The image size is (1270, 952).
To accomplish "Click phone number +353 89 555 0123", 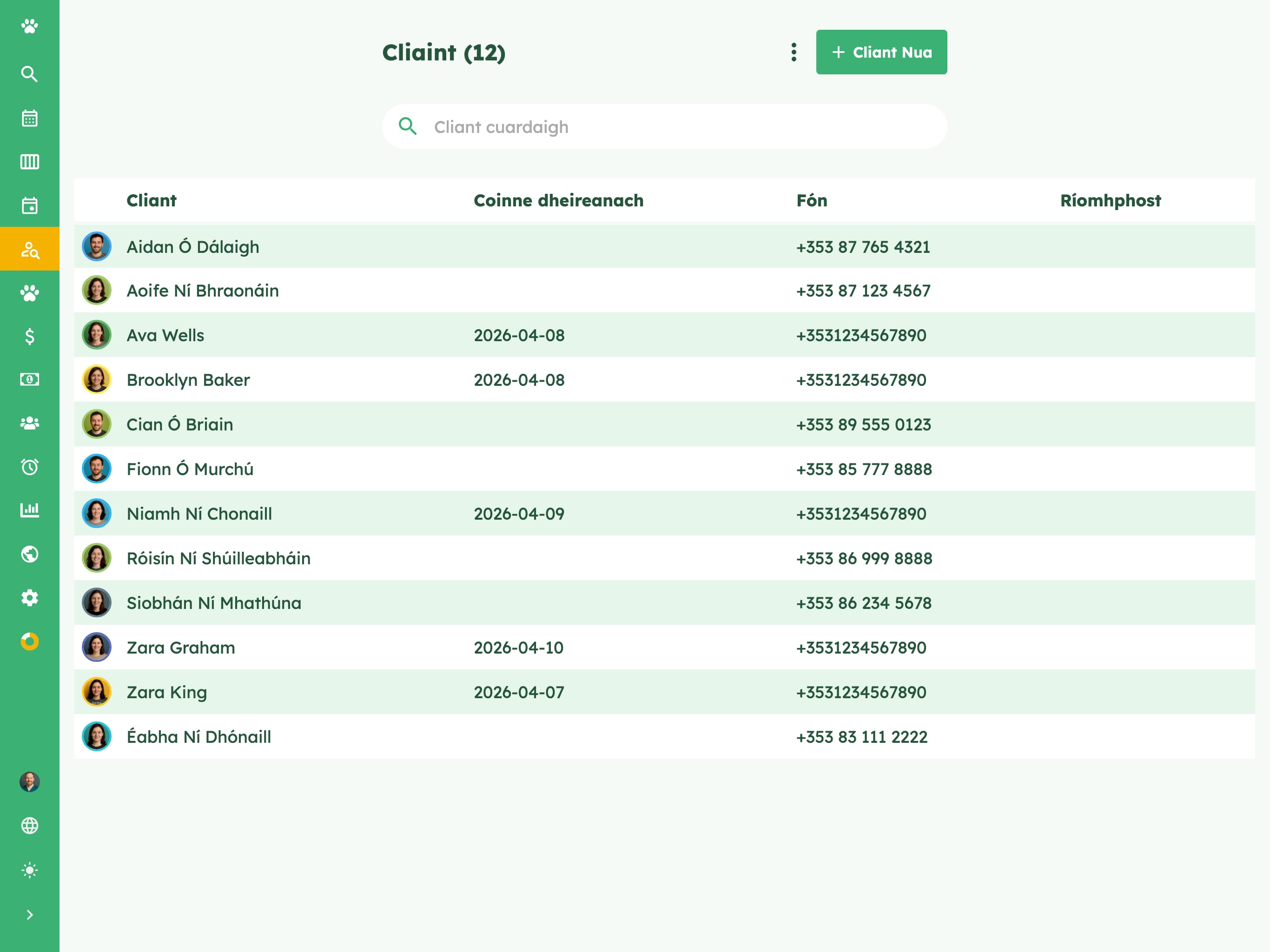I will coord(864,425).
